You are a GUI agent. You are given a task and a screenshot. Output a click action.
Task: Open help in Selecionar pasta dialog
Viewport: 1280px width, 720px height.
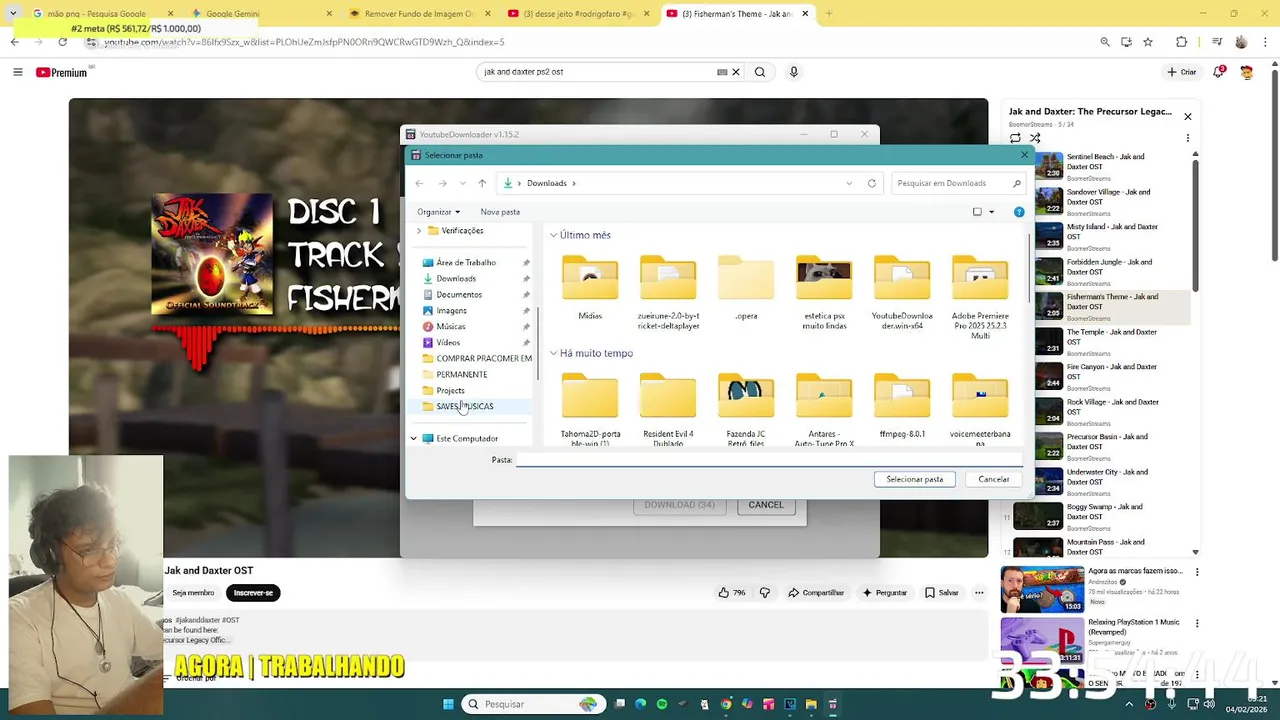1019,212
